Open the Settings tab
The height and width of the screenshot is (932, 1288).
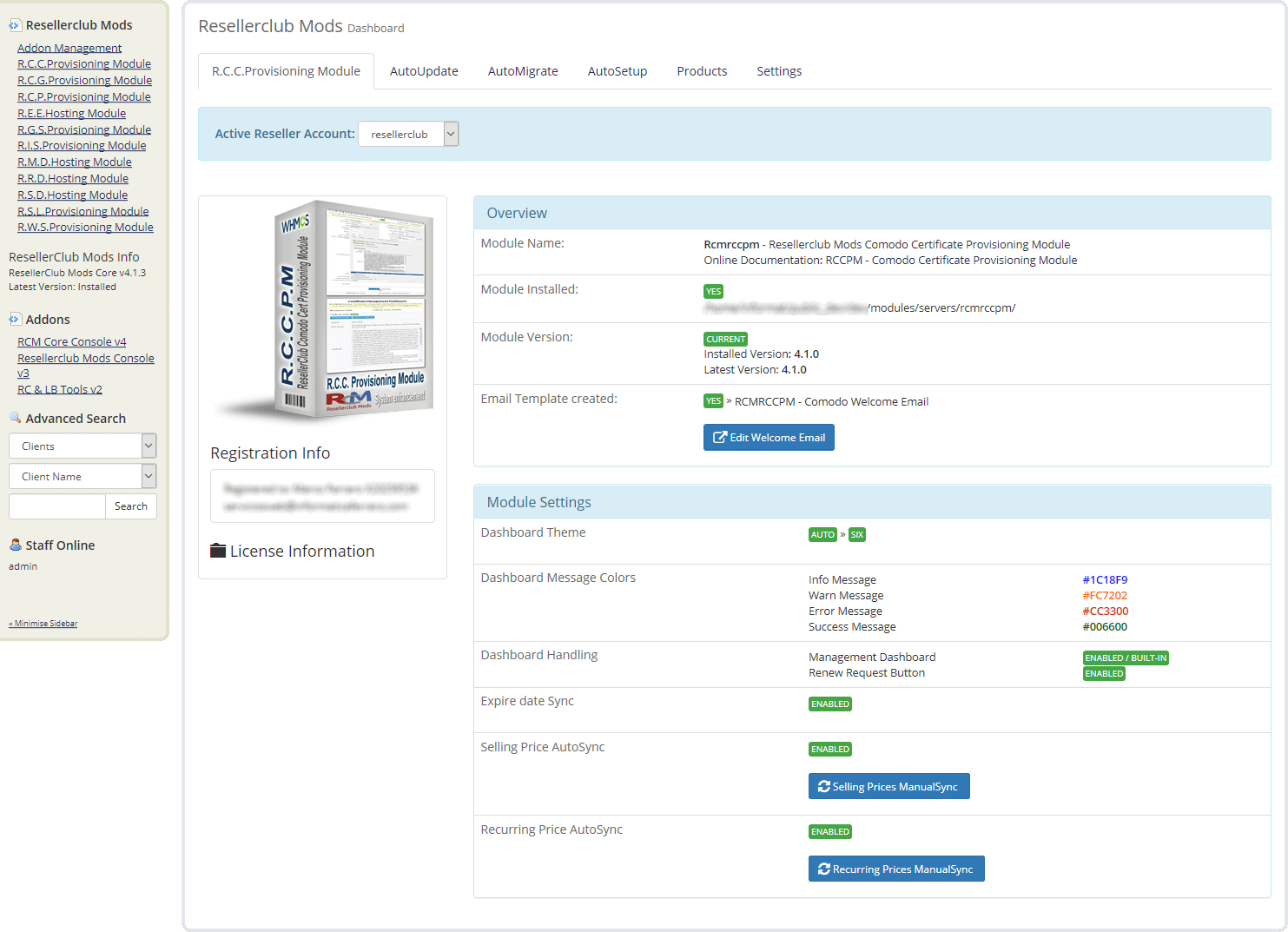click(779, 71)
